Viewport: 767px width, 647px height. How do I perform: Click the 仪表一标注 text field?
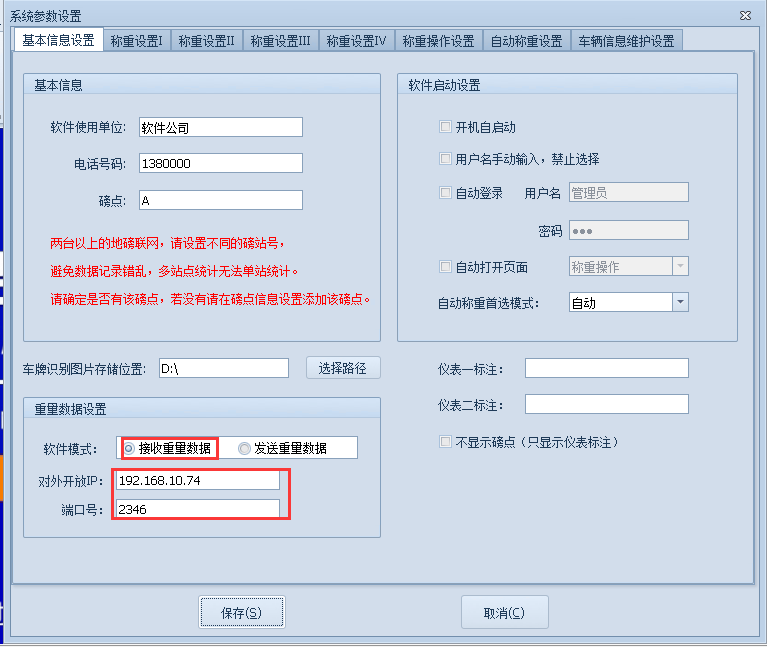[x=606, y=369]
